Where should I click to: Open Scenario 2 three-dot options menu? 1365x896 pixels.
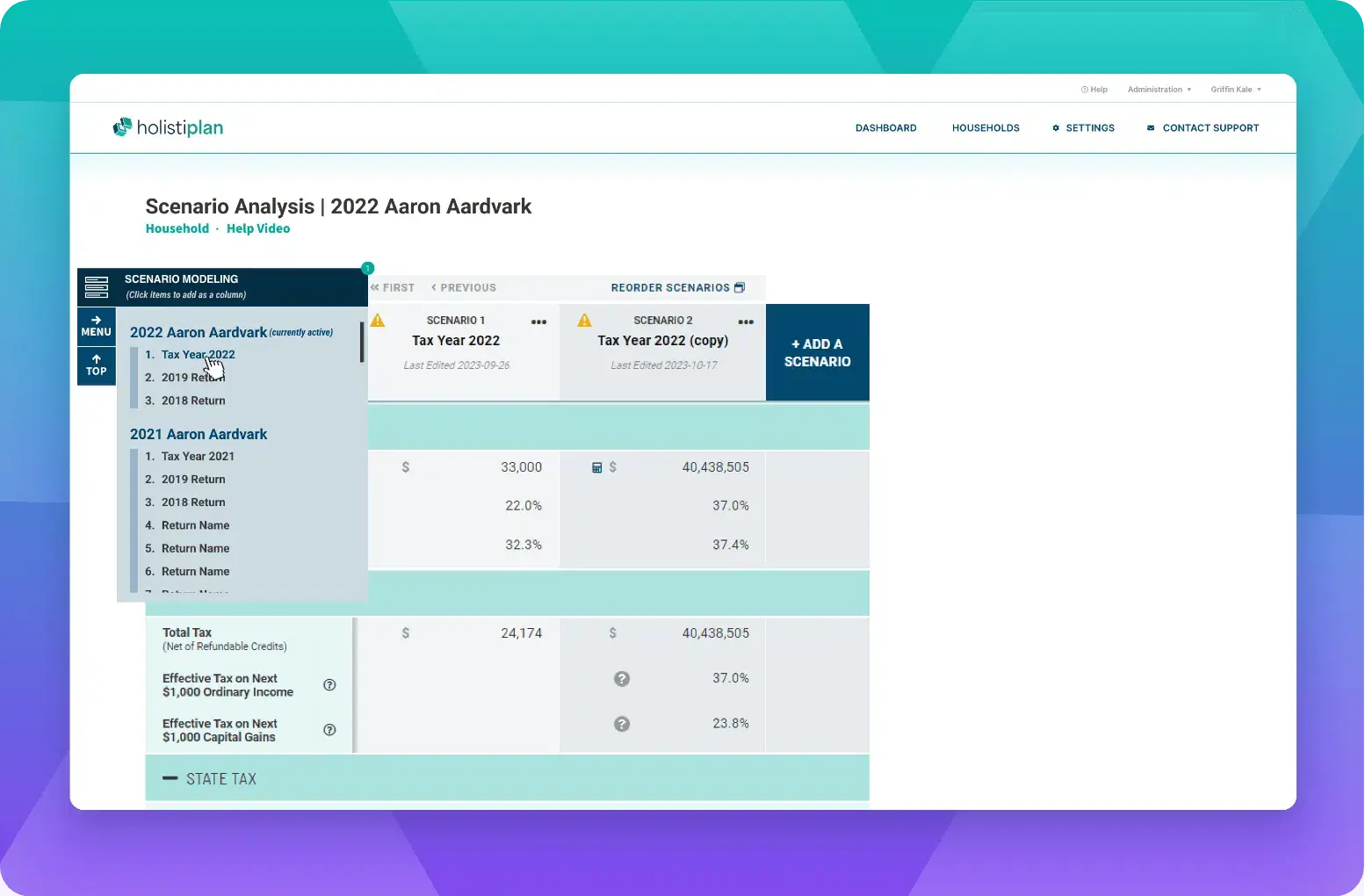[746, 322]
